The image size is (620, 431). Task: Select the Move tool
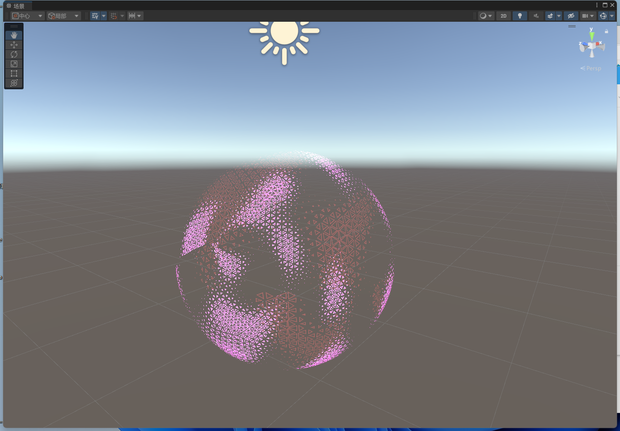[x=14, y=45]
